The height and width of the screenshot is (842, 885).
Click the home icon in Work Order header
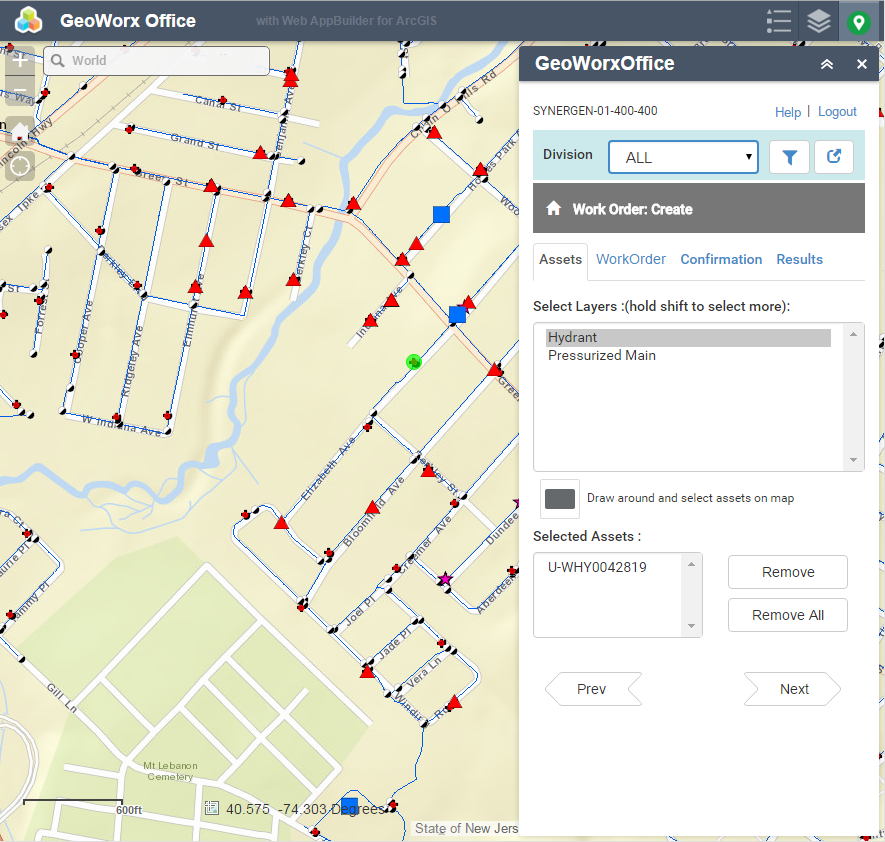(x=553, y=209)
